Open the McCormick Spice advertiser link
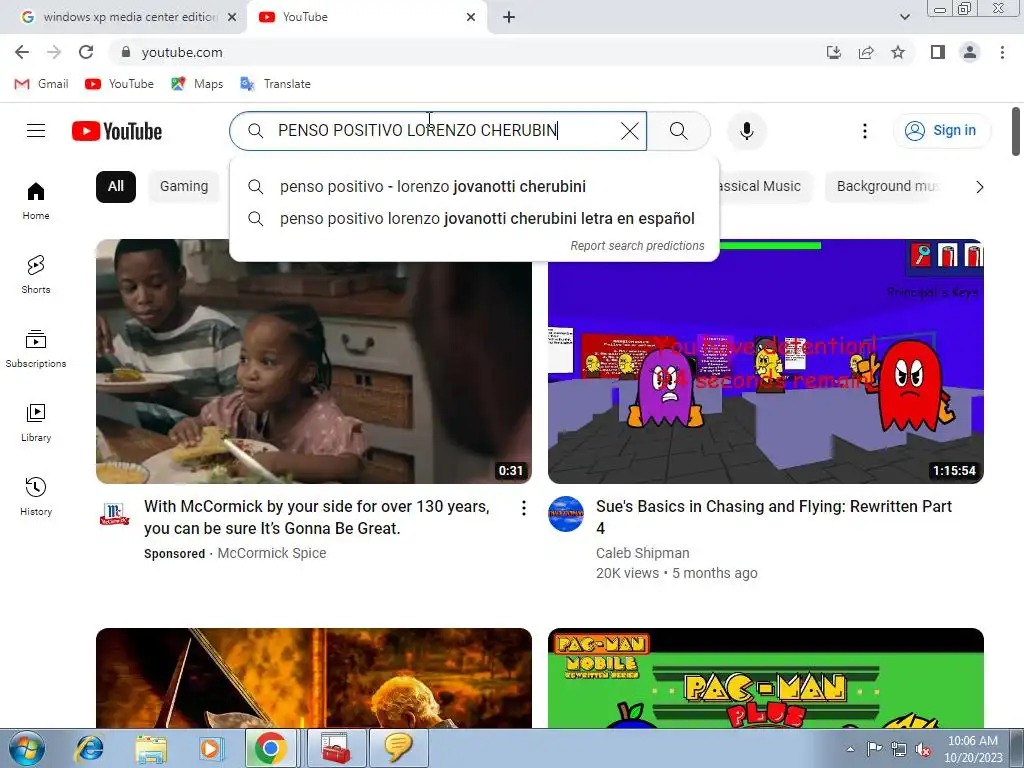 272,553
